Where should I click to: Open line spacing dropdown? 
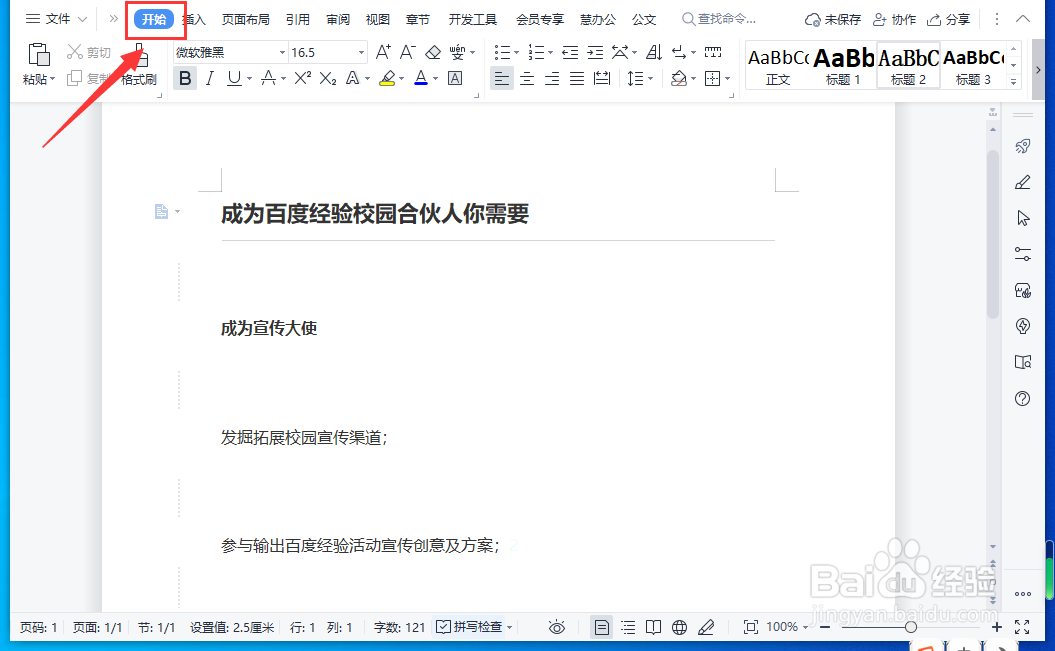(651, 79)
